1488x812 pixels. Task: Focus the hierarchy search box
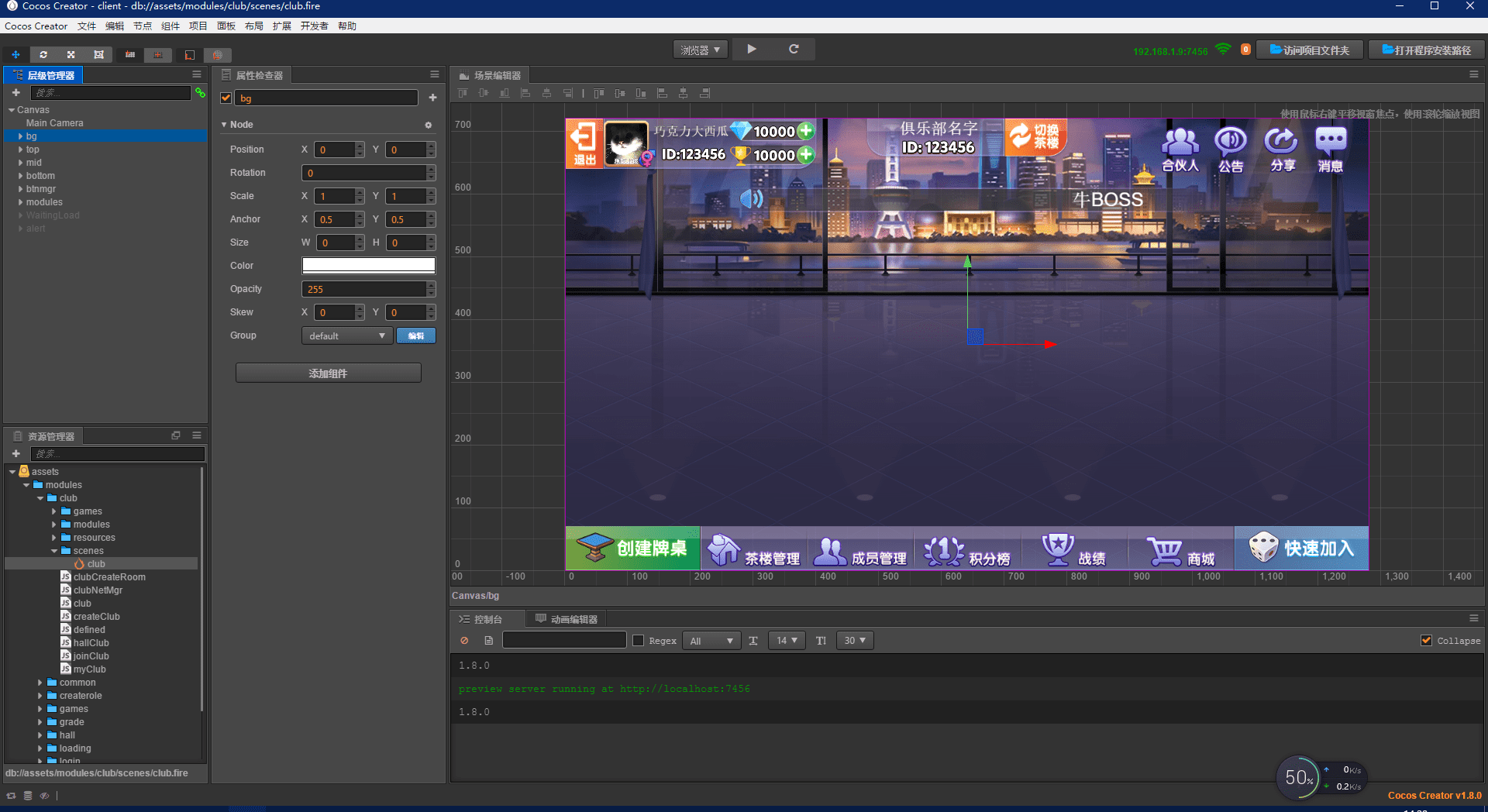click(111, 93)
